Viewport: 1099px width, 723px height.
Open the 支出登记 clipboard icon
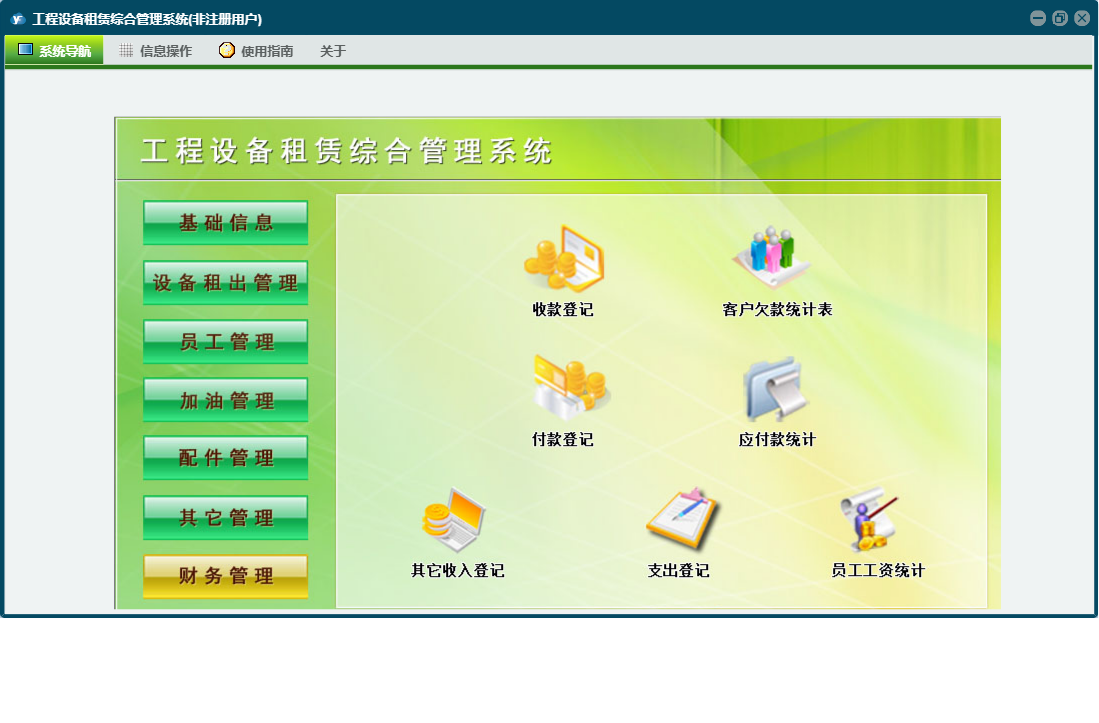coord(682,518)
